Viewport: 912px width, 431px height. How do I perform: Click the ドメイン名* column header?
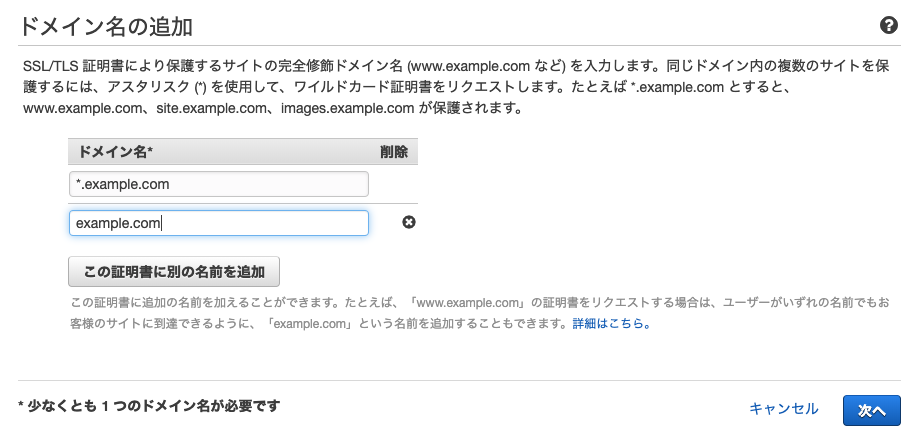(116, 152)
